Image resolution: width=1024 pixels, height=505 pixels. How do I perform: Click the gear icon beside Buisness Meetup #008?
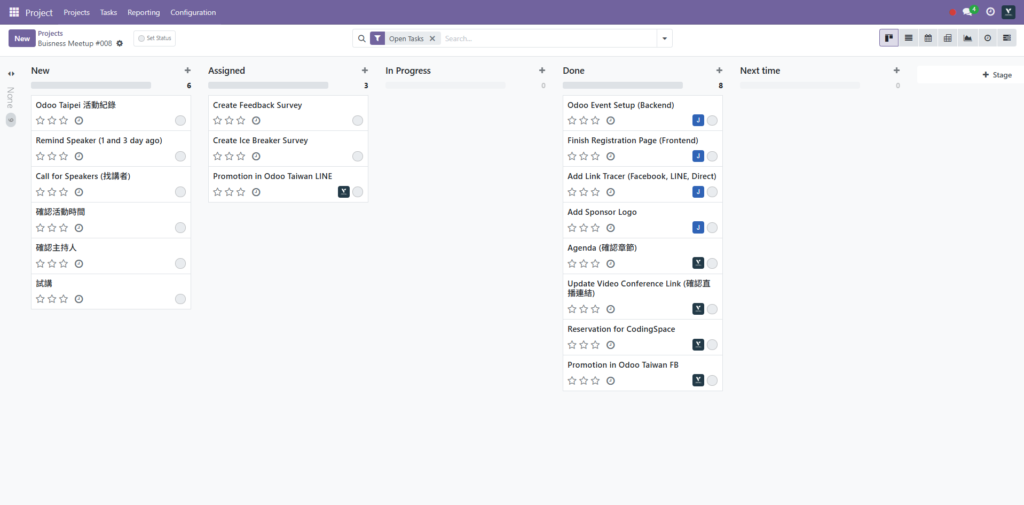120,44
